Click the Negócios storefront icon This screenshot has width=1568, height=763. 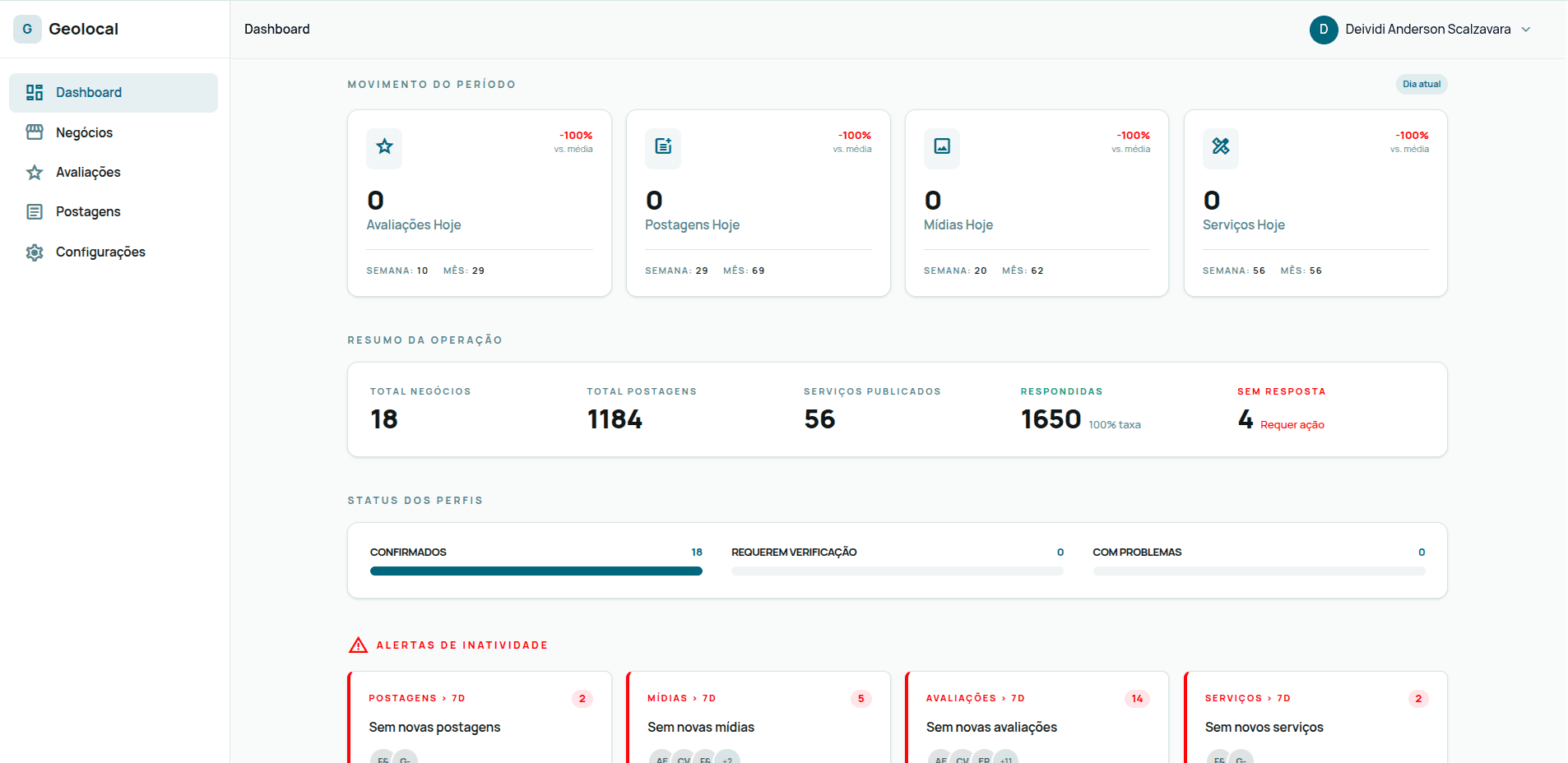point(35,132)
